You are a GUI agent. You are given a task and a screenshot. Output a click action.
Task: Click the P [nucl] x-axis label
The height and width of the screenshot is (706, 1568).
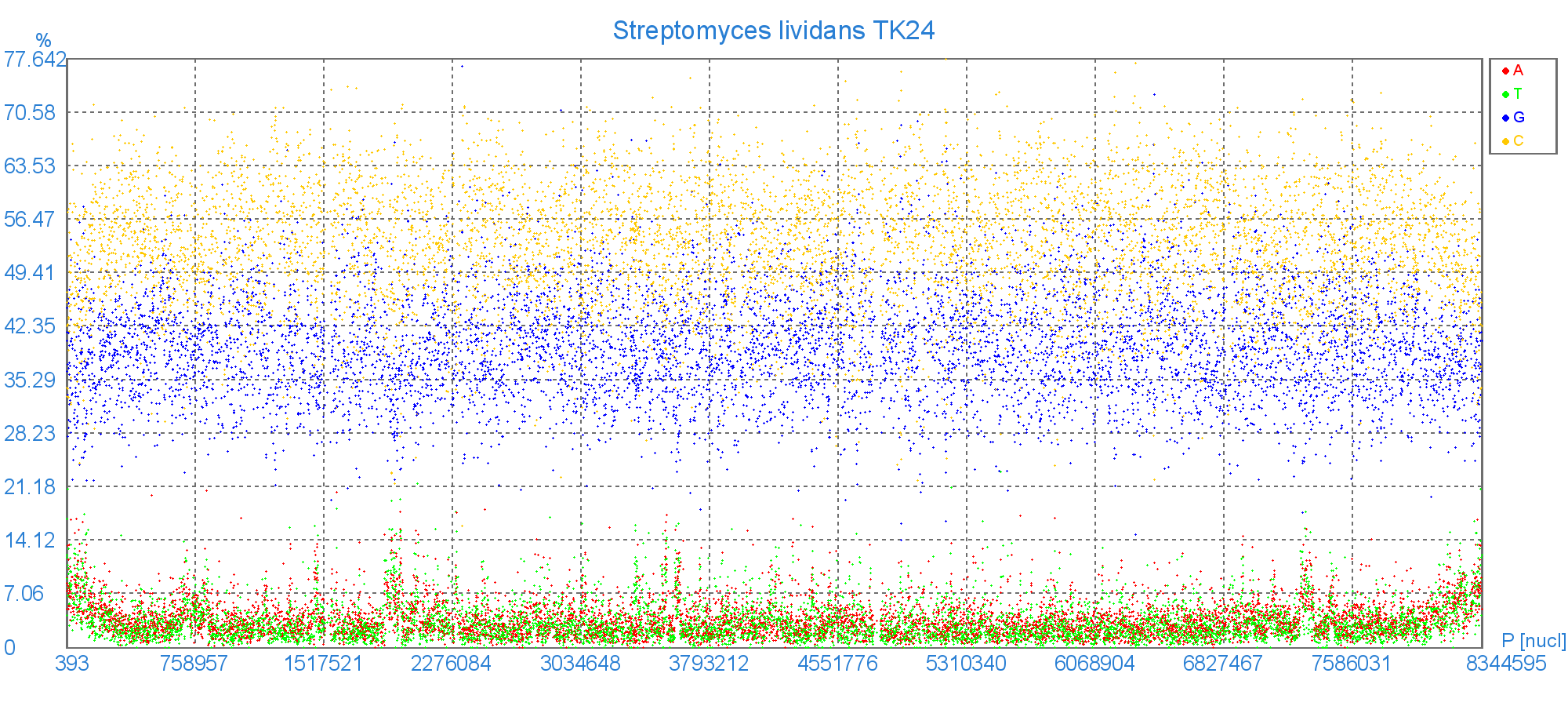(x=1534, y=641)
